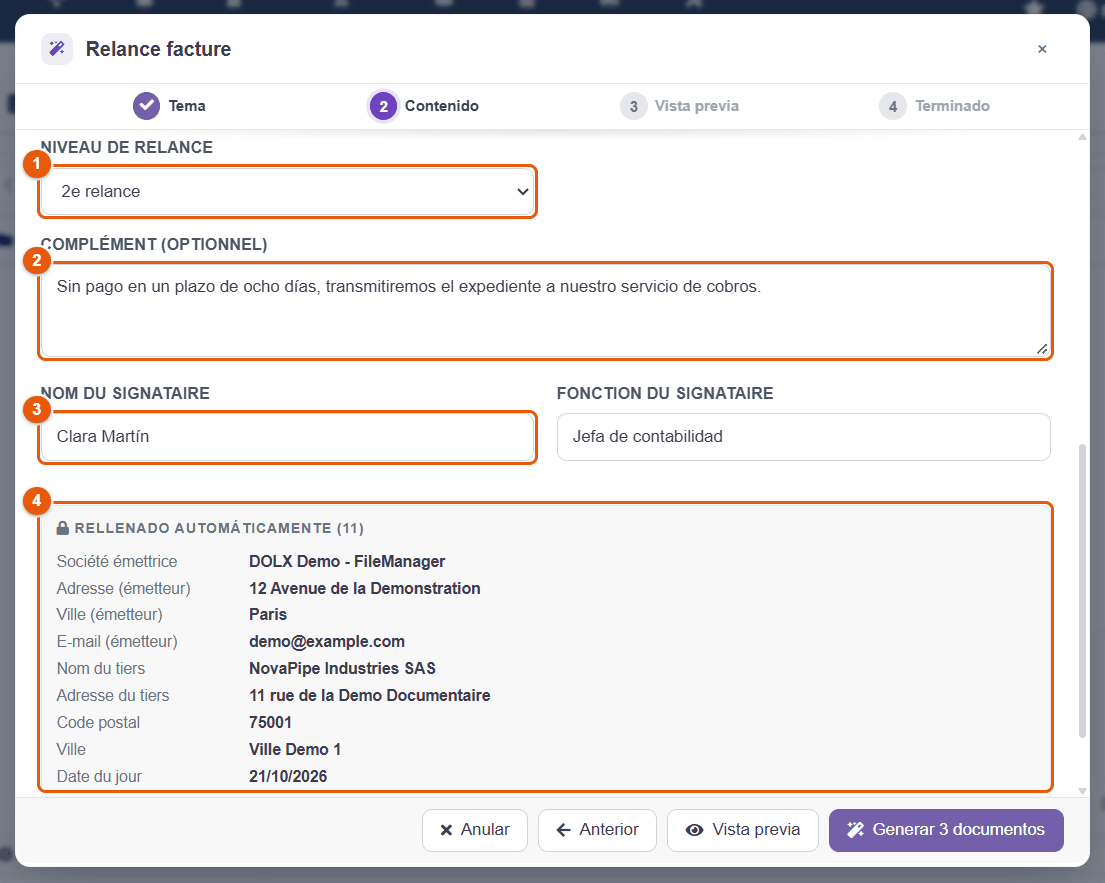Click the Société émettrice label
This screenshot has height=883, width=1105.
point(117,562)
